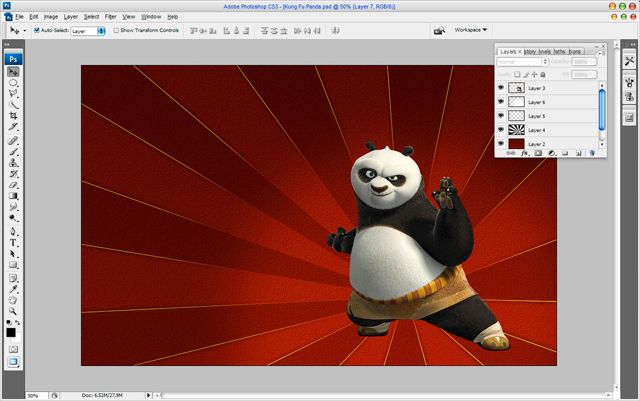
Task: Create a new layer icon
Action: pyautogui.click(x=578, y=153)
